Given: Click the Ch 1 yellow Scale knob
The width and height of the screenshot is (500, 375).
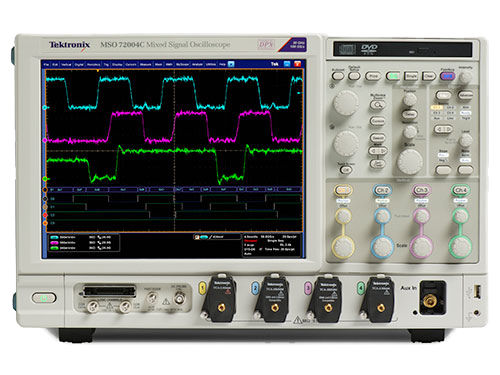Looking at the screenshot, I should coord(343,247).
